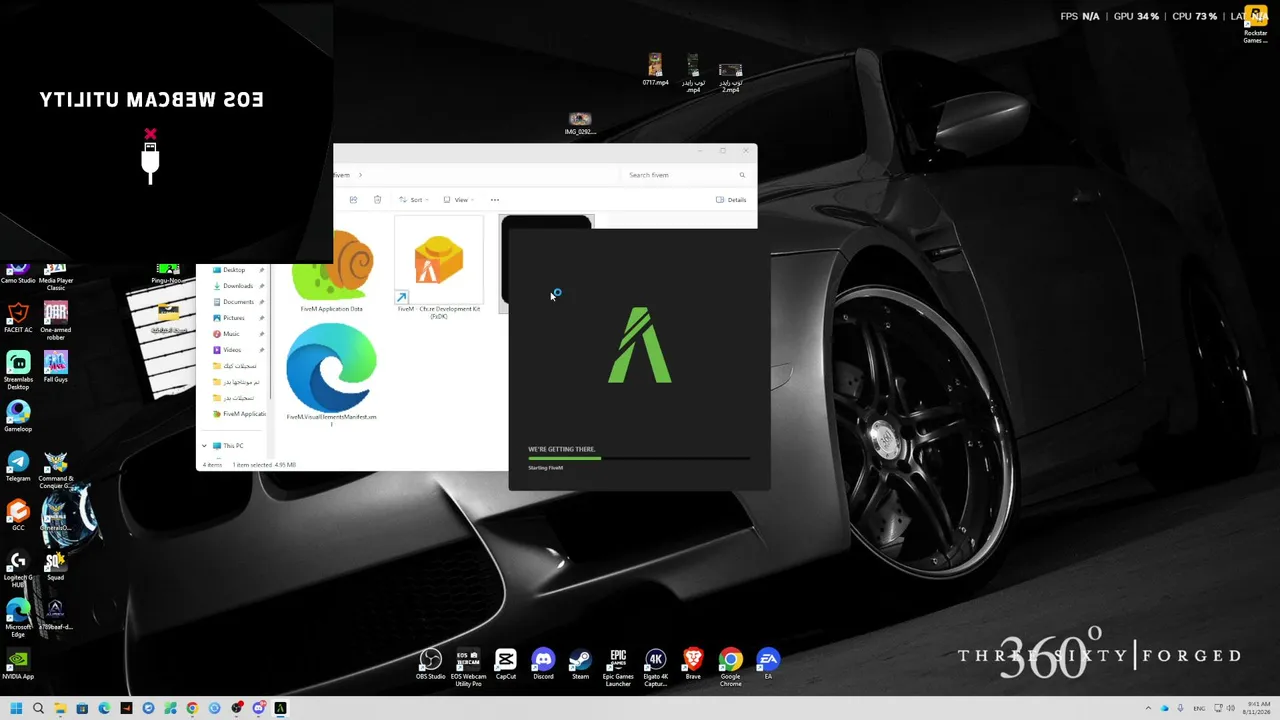Open FACEIT AC desktop shortcut
This screenshot has height=720, width=1280.
[18, 318]
